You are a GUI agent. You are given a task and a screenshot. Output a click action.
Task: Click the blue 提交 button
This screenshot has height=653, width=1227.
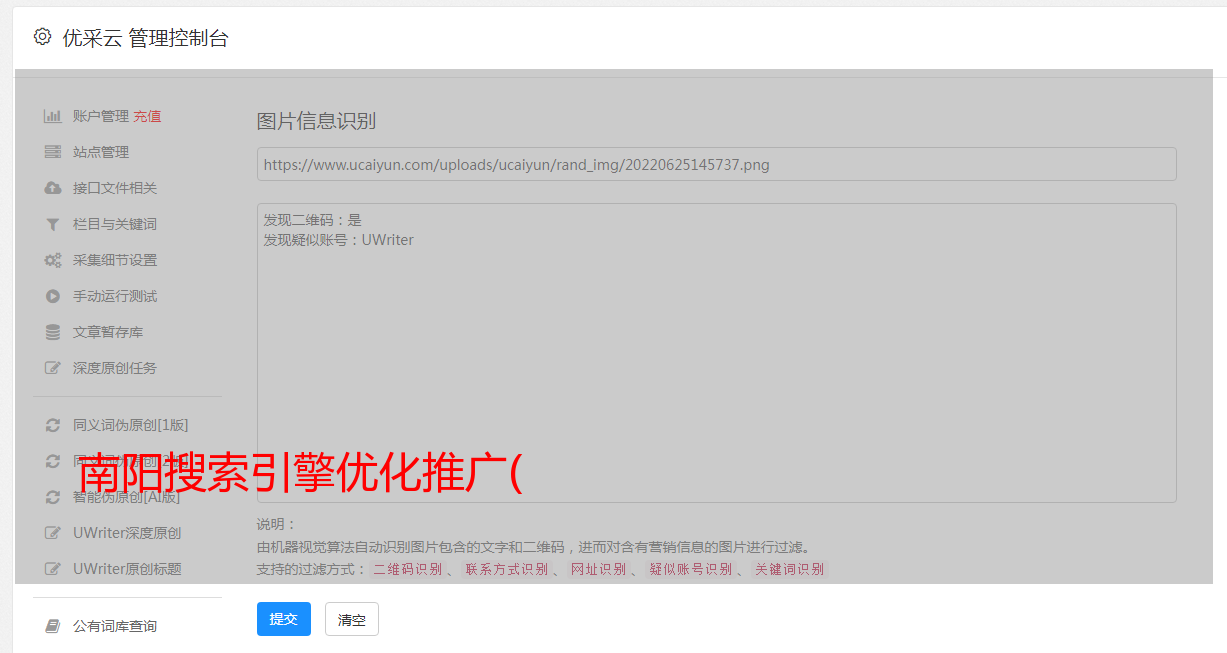click(284, 619)
